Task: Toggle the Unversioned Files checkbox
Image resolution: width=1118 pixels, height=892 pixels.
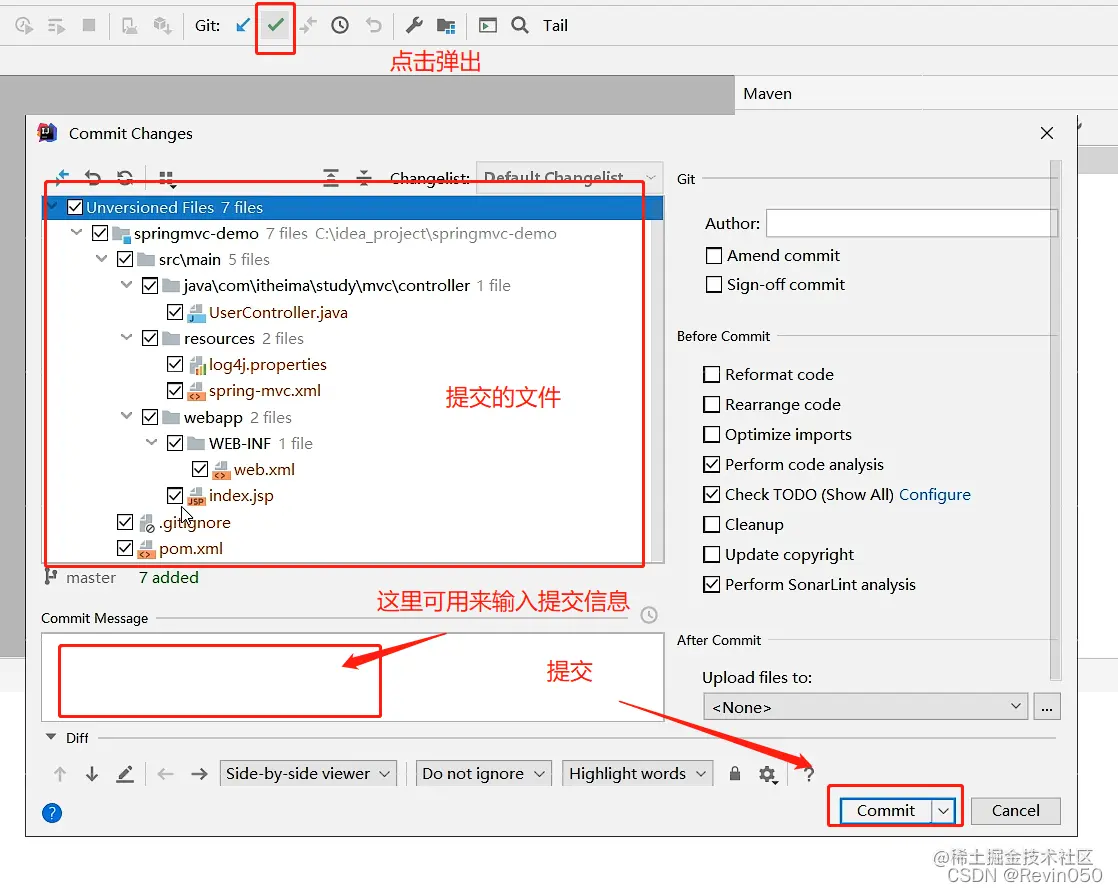Action: (x=75, y=207)
